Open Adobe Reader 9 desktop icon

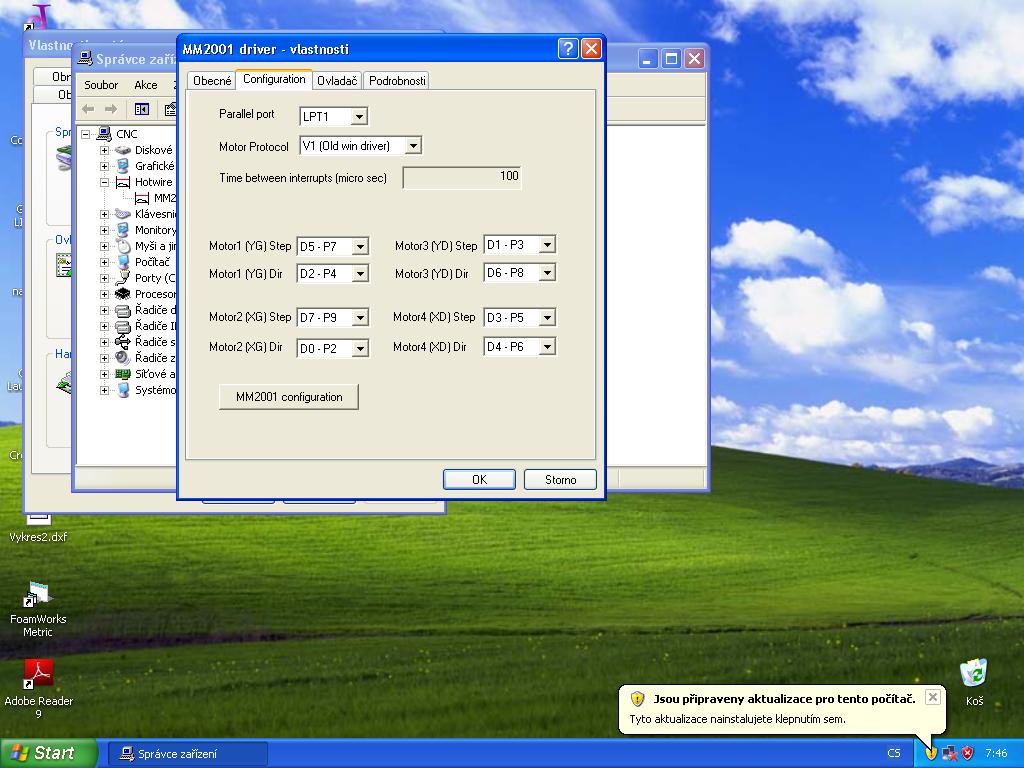coord(38,674)
